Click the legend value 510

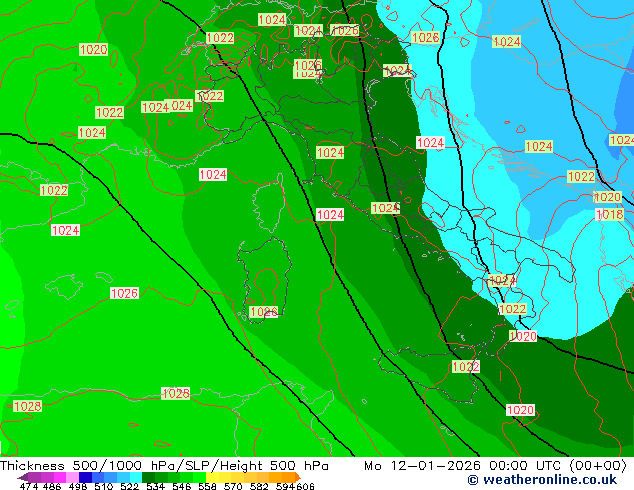point(104,486)
